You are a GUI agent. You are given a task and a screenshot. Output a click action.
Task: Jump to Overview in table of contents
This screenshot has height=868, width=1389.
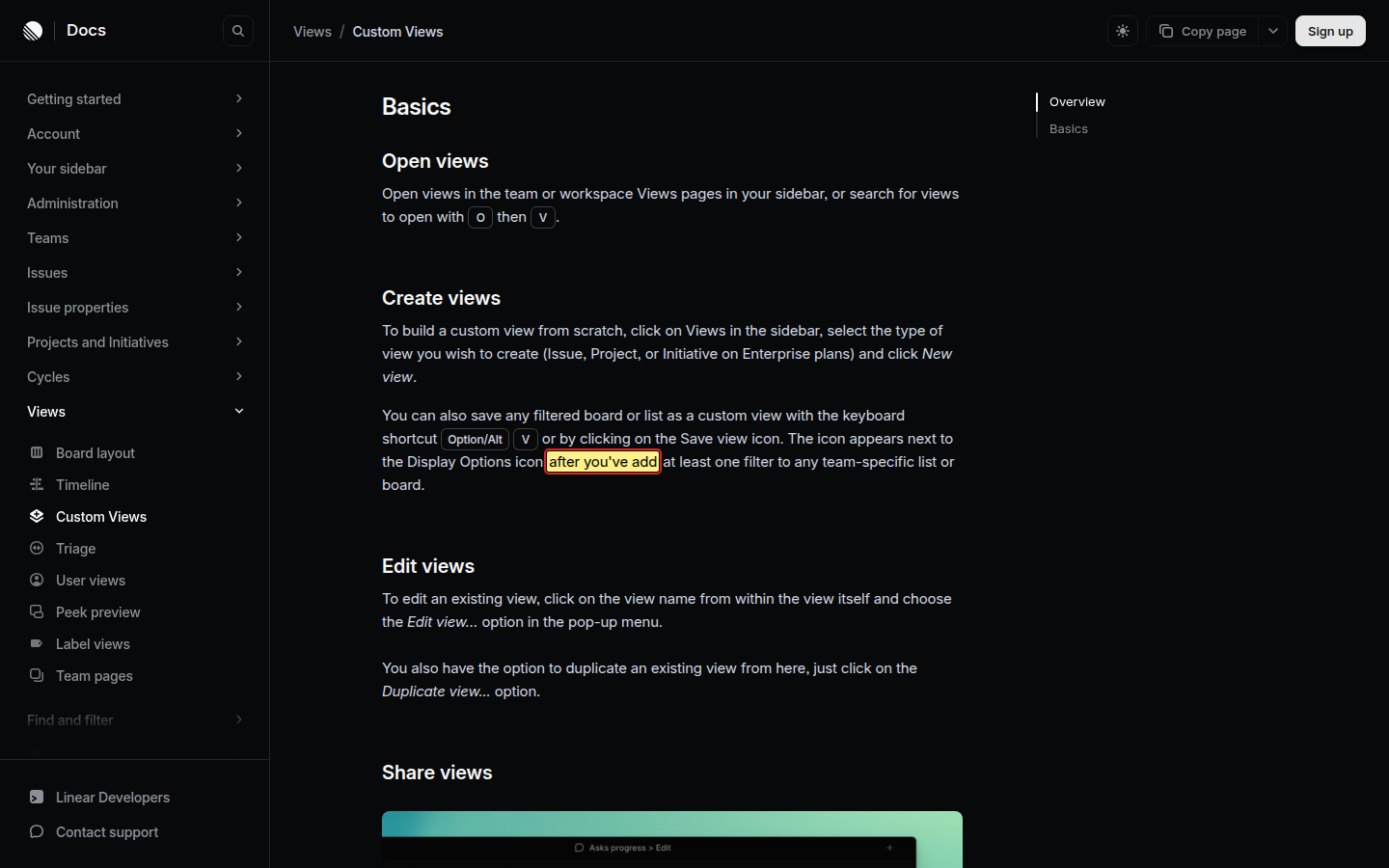(x=1077, y=101)
